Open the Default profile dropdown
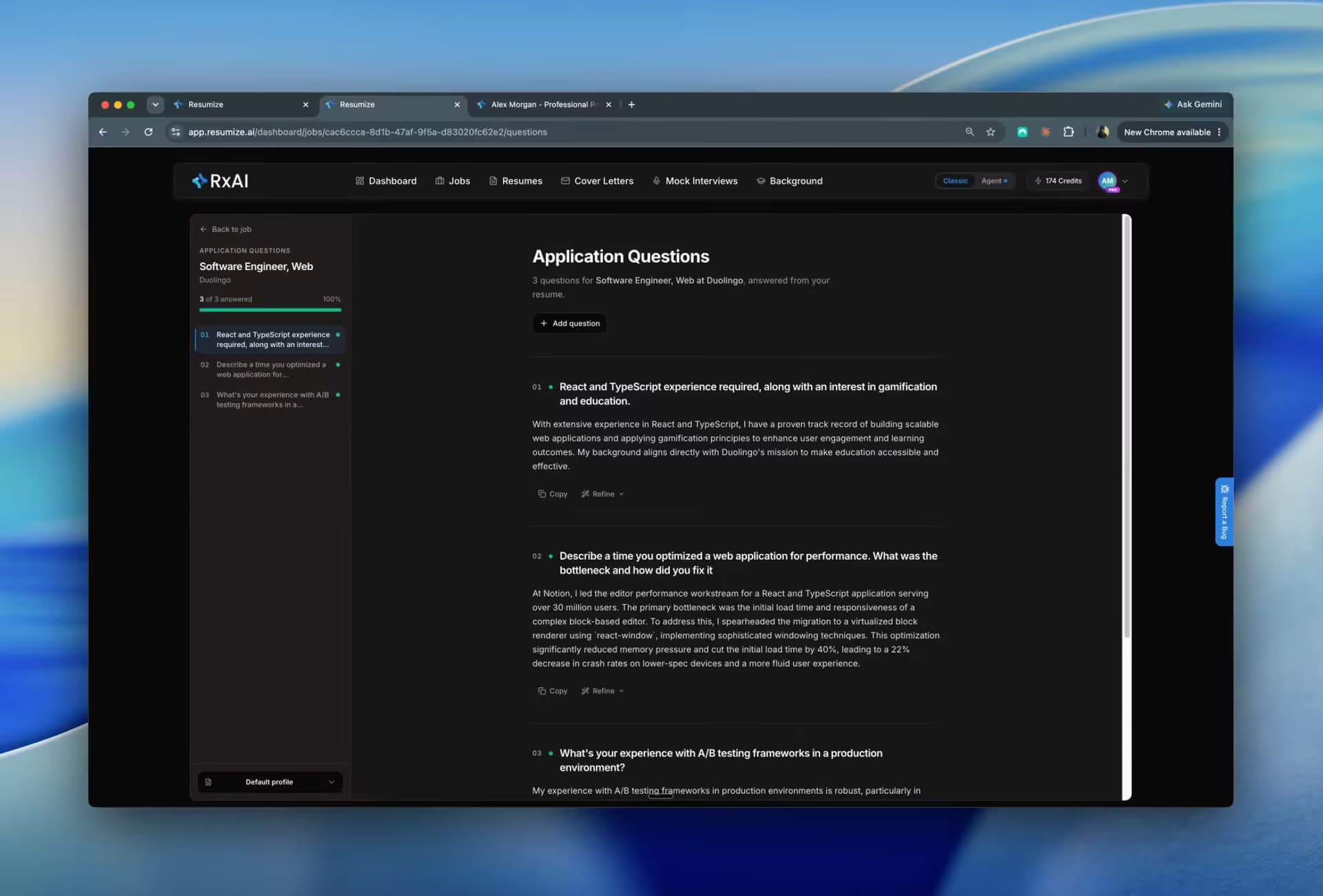Viewport: 1323px width, 896px height. click(x=269, y=782)
